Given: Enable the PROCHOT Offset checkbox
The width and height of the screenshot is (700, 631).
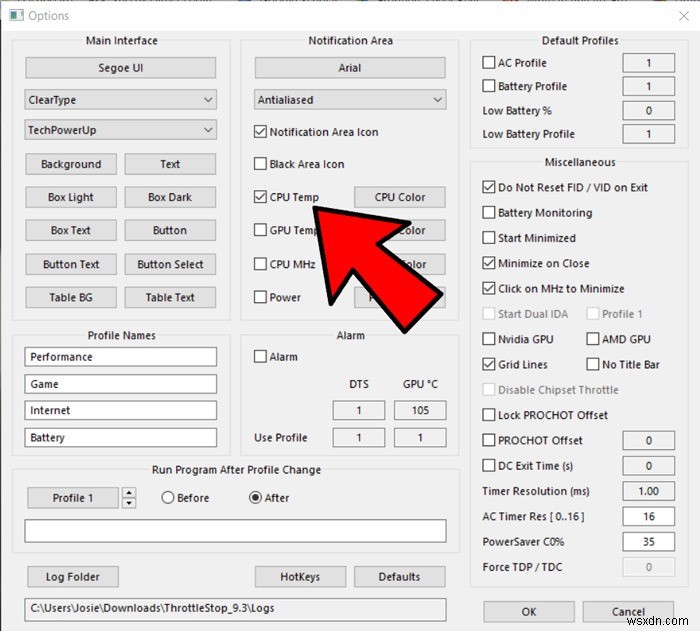Looking at the screenshot, I should [x=488, y=440].
